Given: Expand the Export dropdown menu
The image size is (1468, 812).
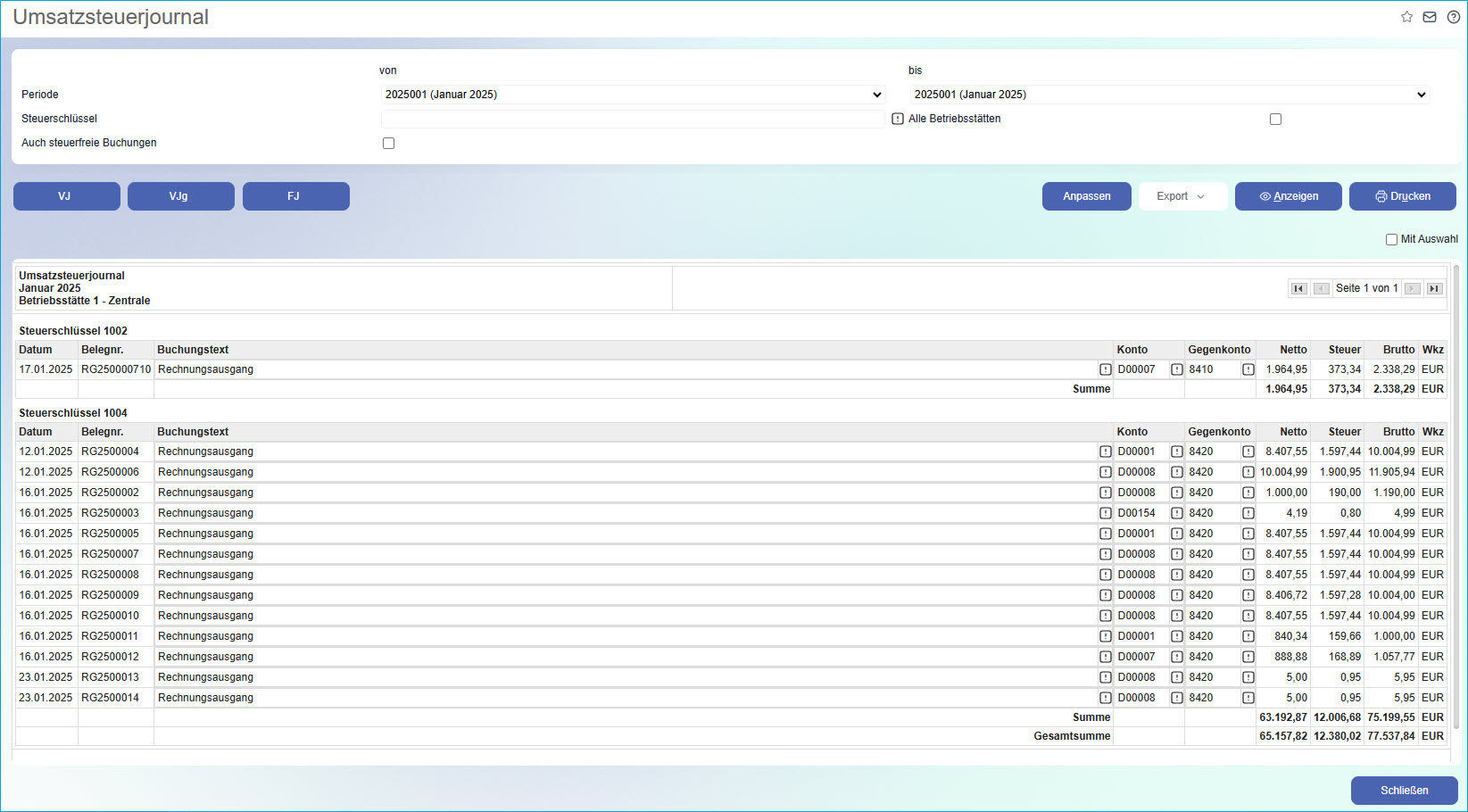Looking at the screenshot, I should pos(1182,196).
